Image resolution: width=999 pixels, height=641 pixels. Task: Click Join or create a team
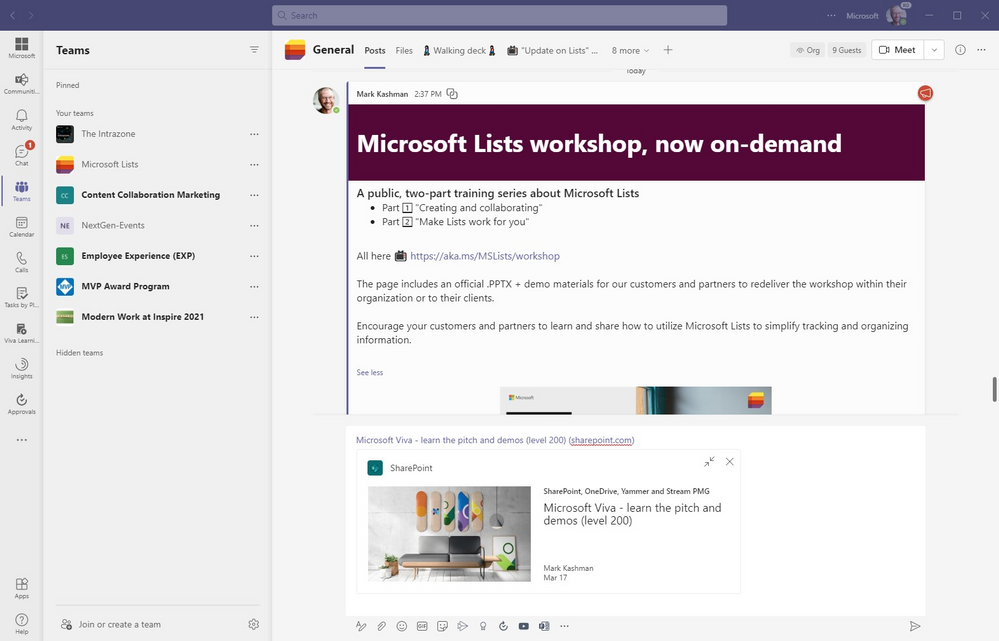click(x=119, y=624)
